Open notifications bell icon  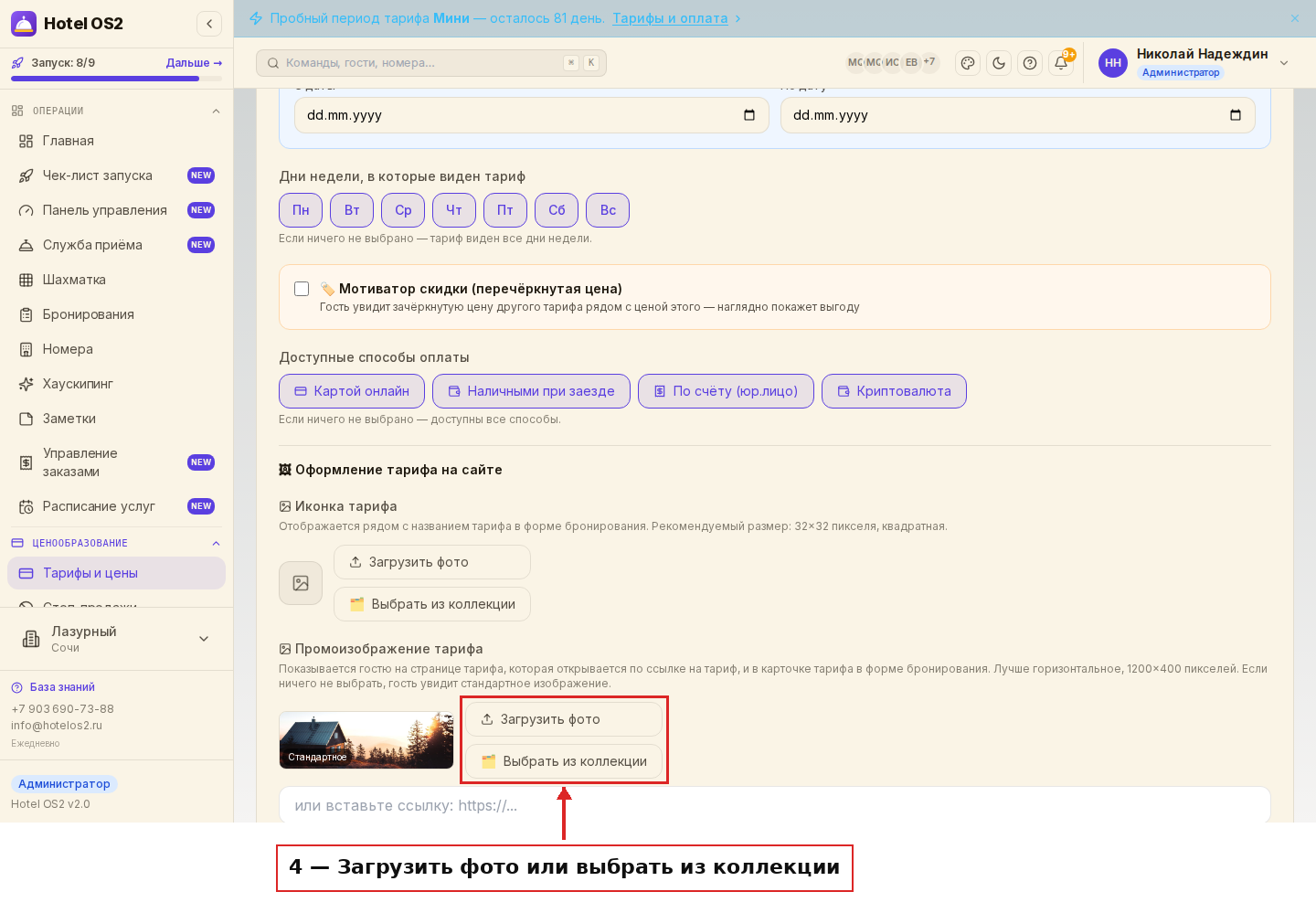point(1061,63)
